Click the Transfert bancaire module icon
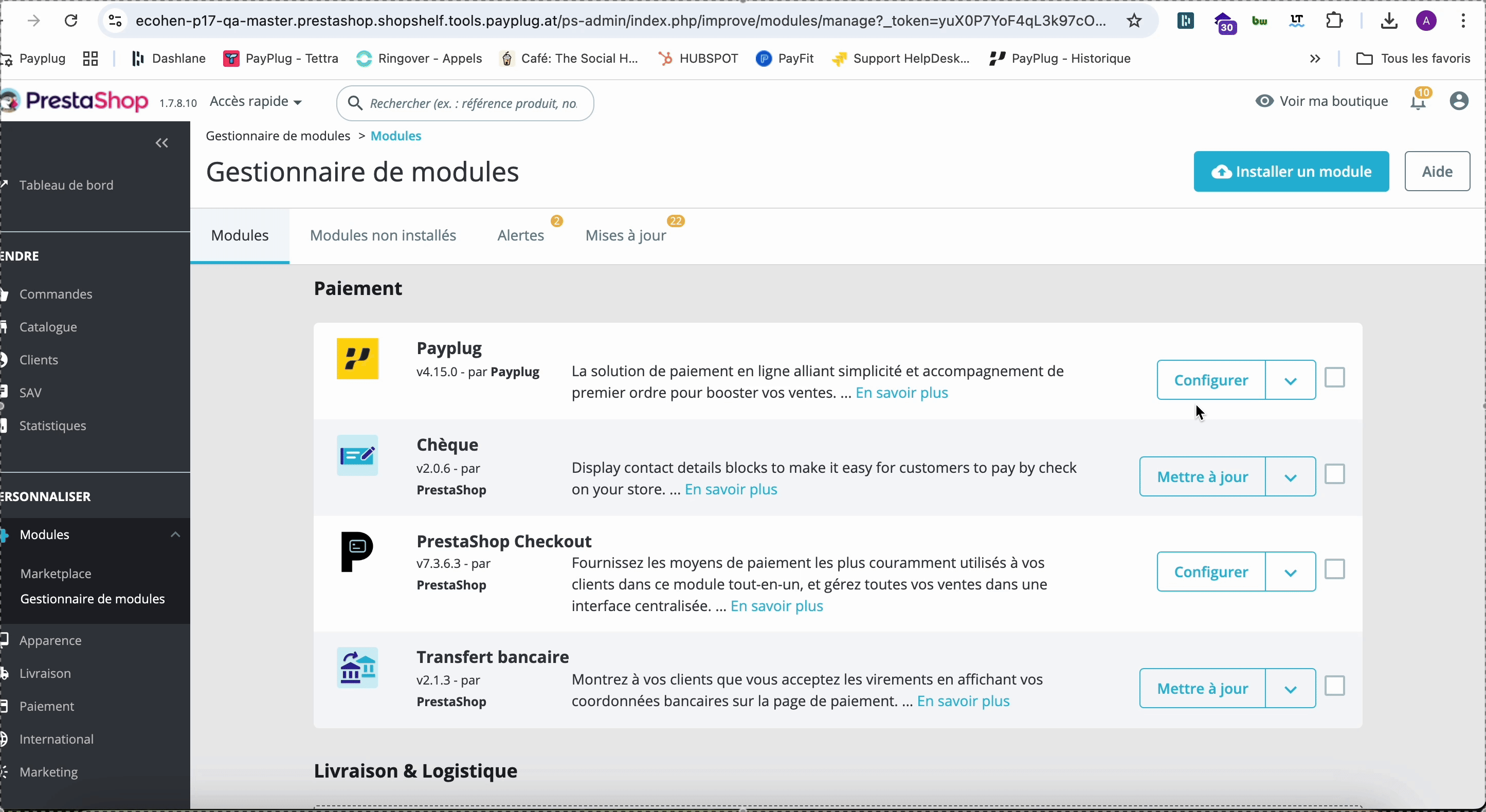Viewport: 1486px width, 812px height. point(358,668)
